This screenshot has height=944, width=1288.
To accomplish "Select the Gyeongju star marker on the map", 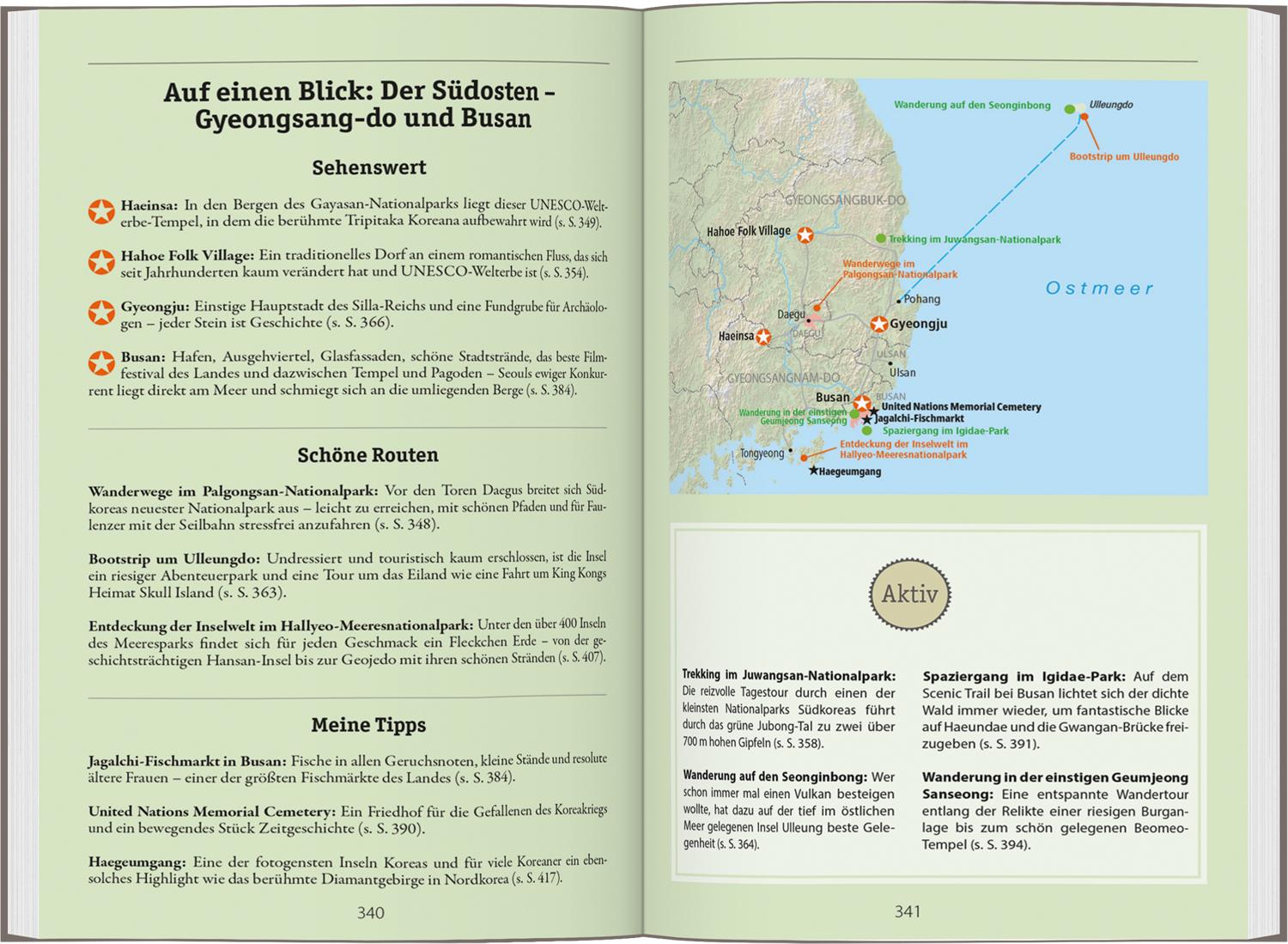I will click(878, 324).
